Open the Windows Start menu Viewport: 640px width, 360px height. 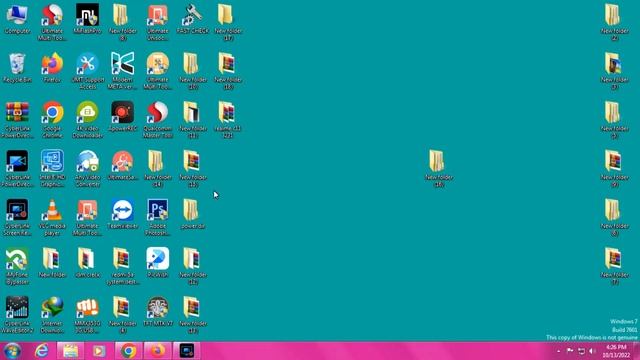point(12,351)
